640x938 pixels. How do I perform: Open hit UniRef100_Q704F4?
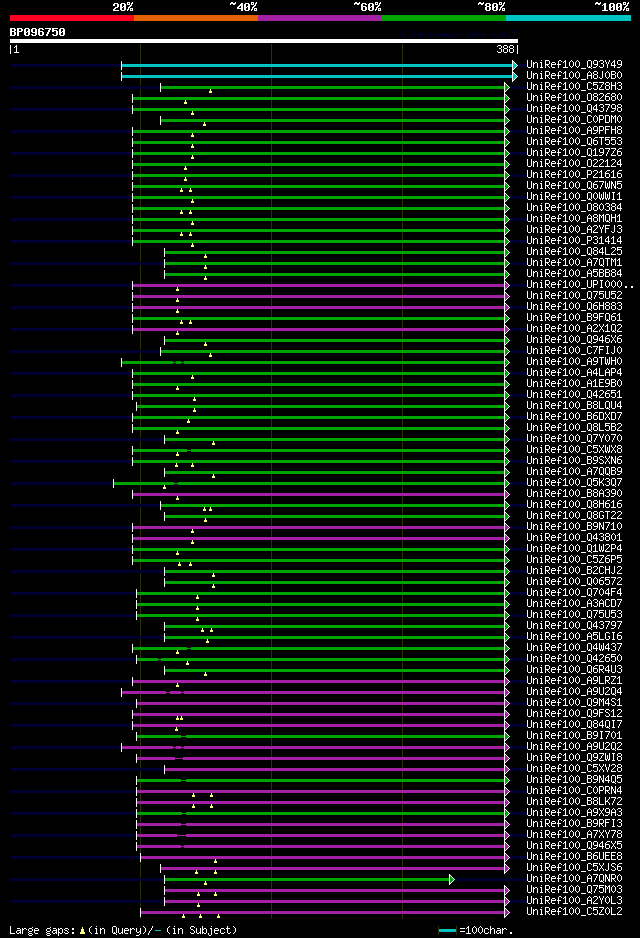pos(574,592)
